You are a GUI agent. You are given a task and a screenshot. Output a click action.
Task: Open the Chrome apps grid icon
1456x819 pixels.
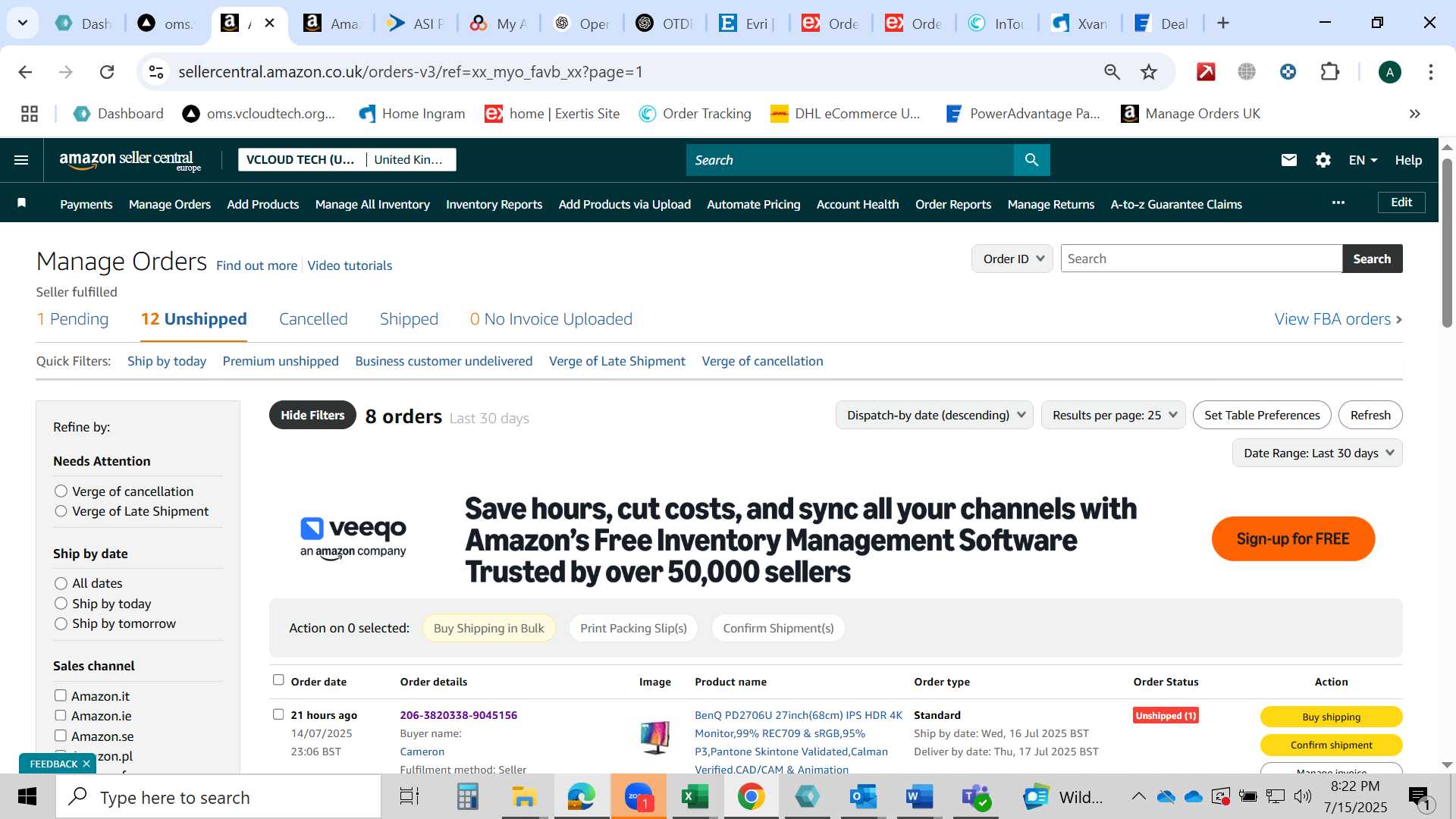click(x=30, y=114)
